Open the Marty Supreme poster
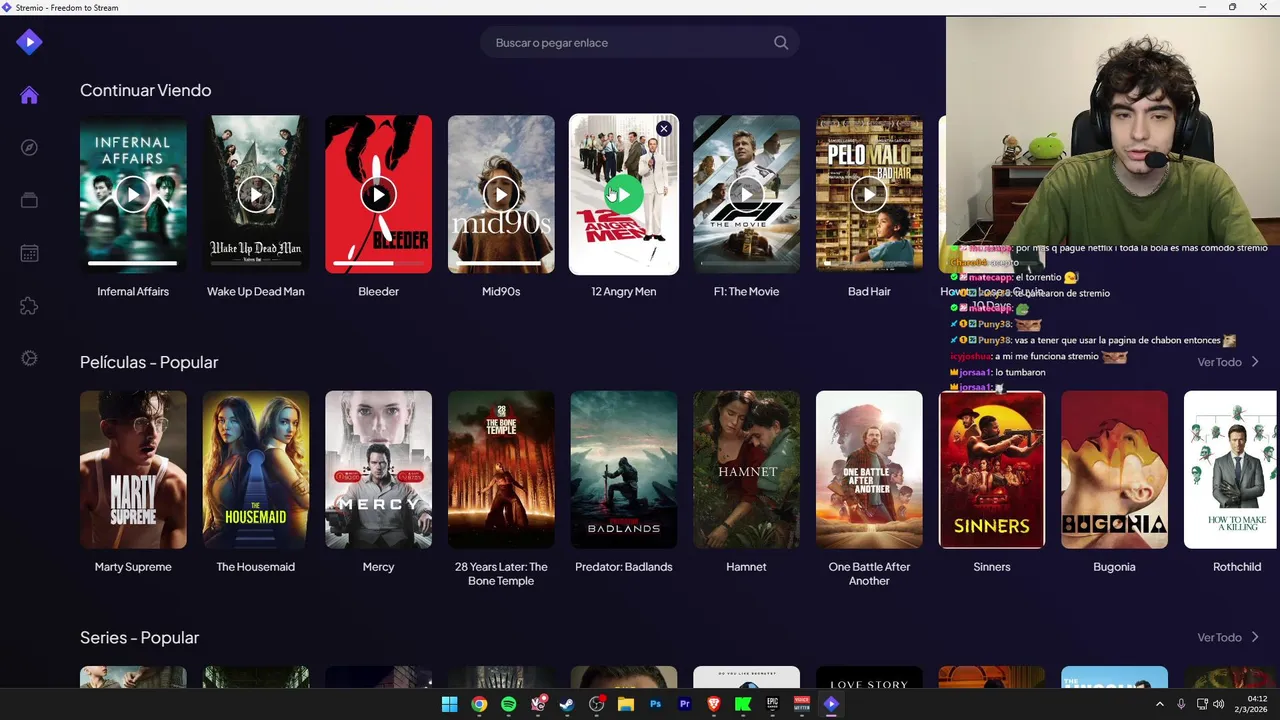The height and width of the screenshot is (720, 1280). point(133,470)
